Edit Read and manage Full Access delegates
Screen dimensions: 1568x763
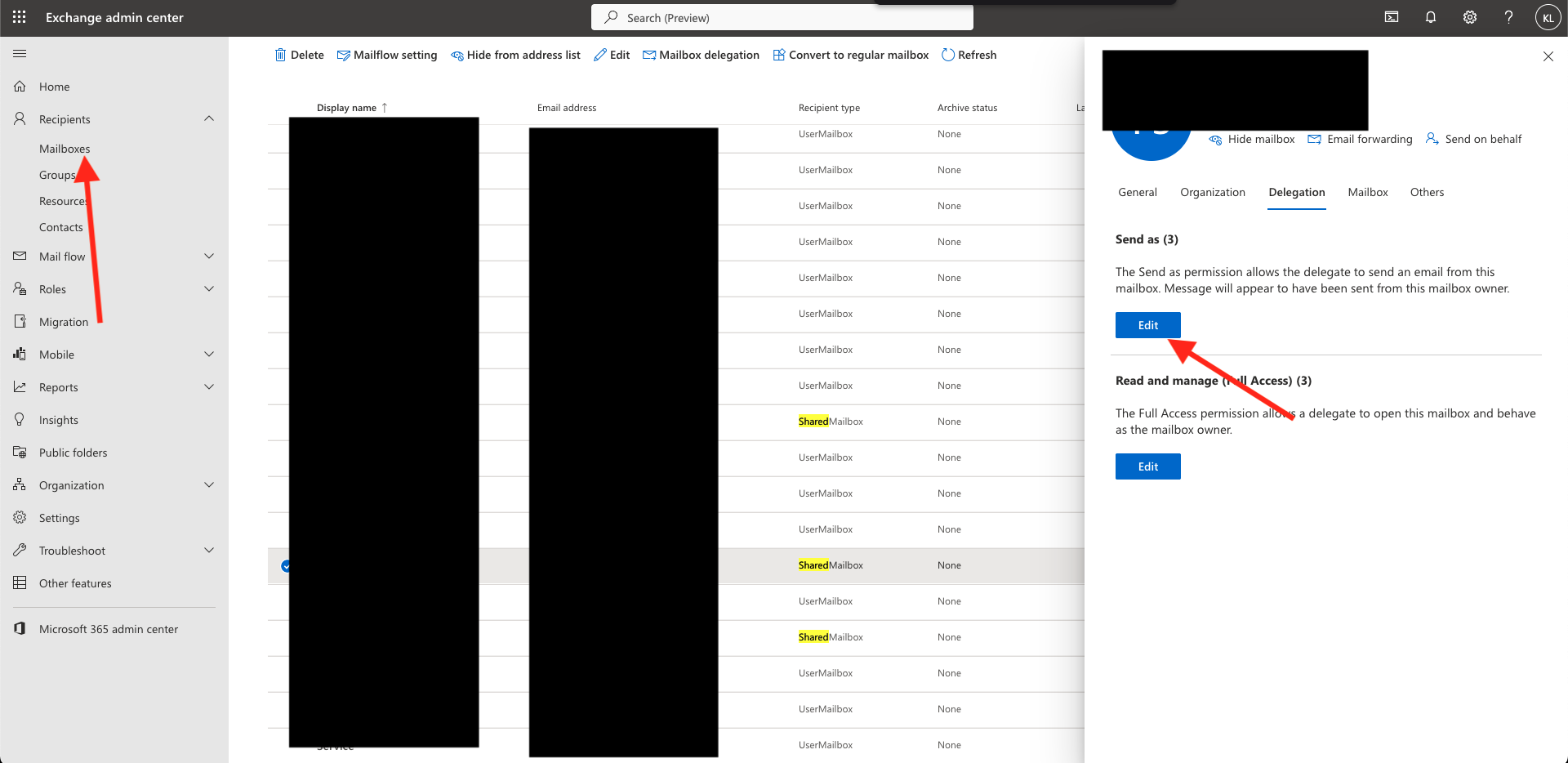tap(1147, 466)
